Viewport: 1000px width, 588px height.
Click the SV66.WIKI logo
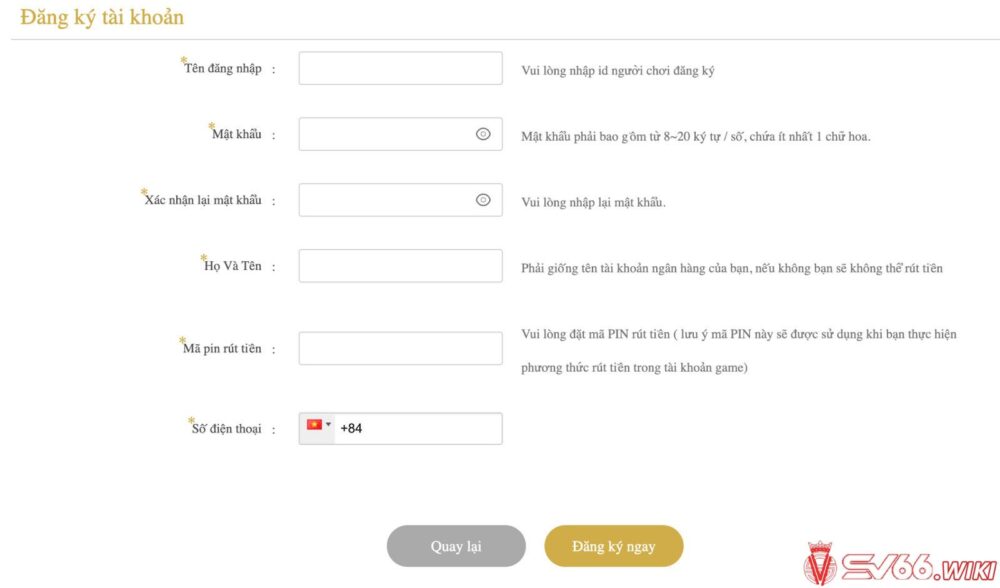pyautogui.click(x=900, y=564)
